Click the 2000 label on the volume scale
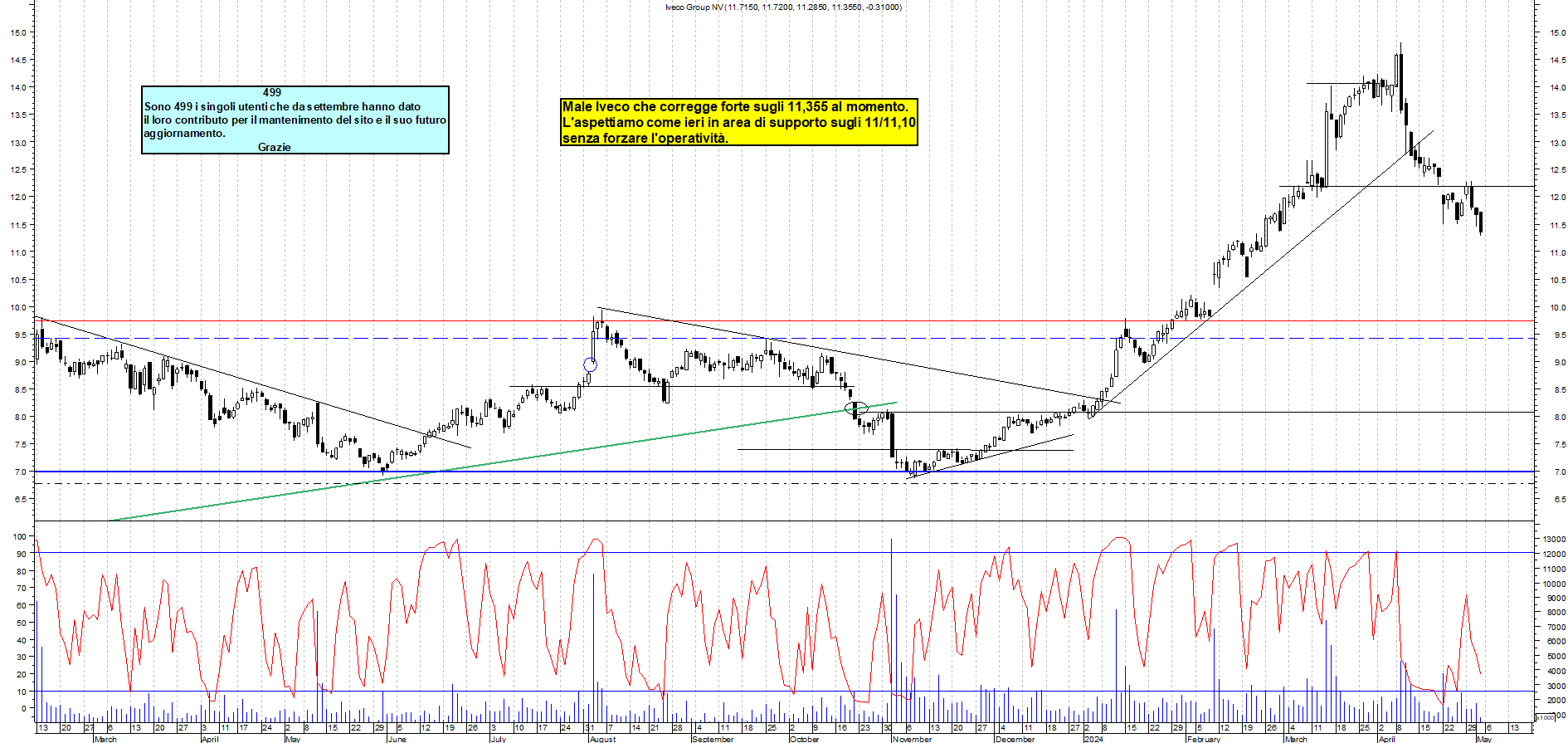The image size is (1568, 743). 1556,701
